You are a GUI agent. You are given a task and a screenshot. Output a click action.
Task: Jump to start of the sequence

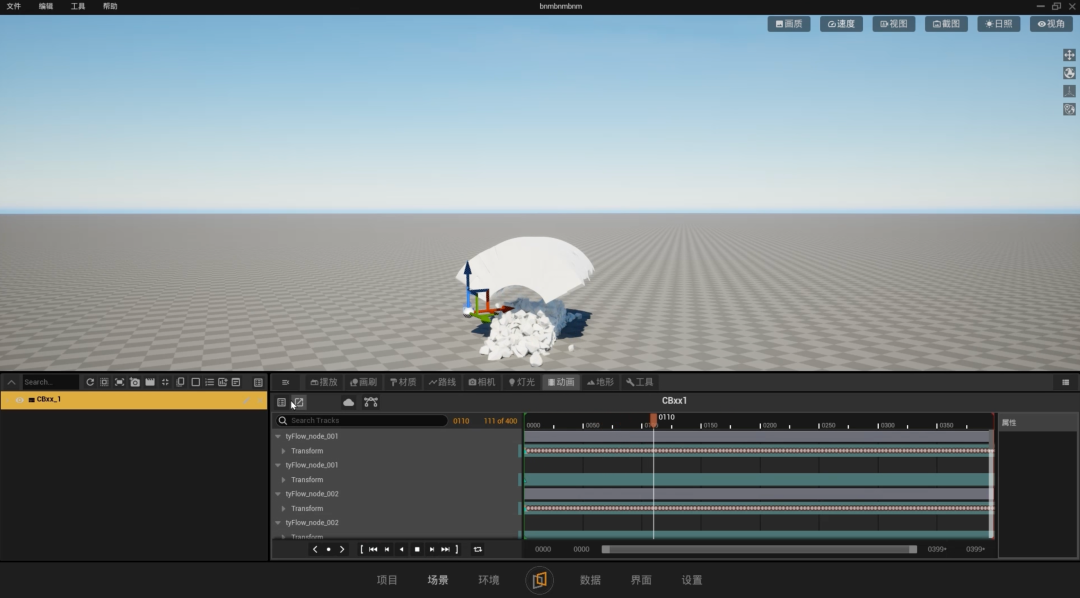point(373,549)
